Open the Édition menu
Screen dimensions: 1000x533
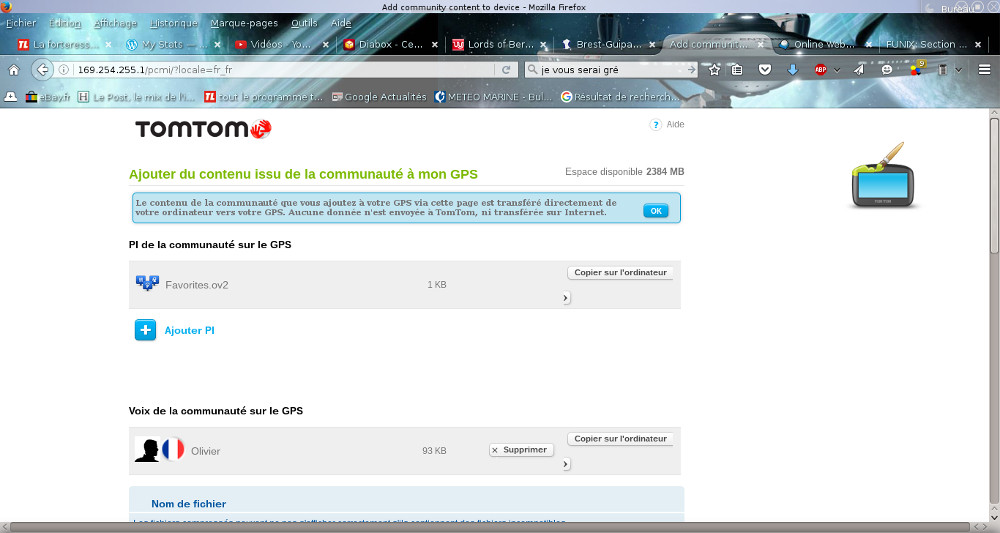pyautogui.click(x=65, y=23)
